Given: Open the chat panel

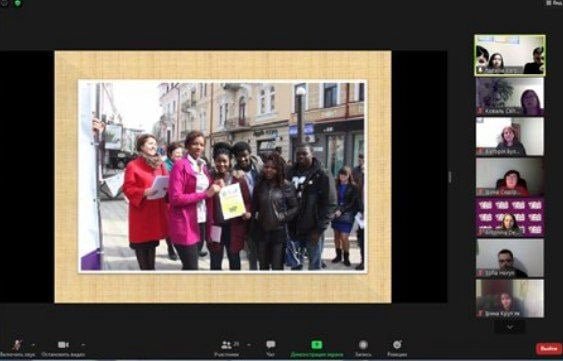Looking at the screenshot, I should coord(271,348).
